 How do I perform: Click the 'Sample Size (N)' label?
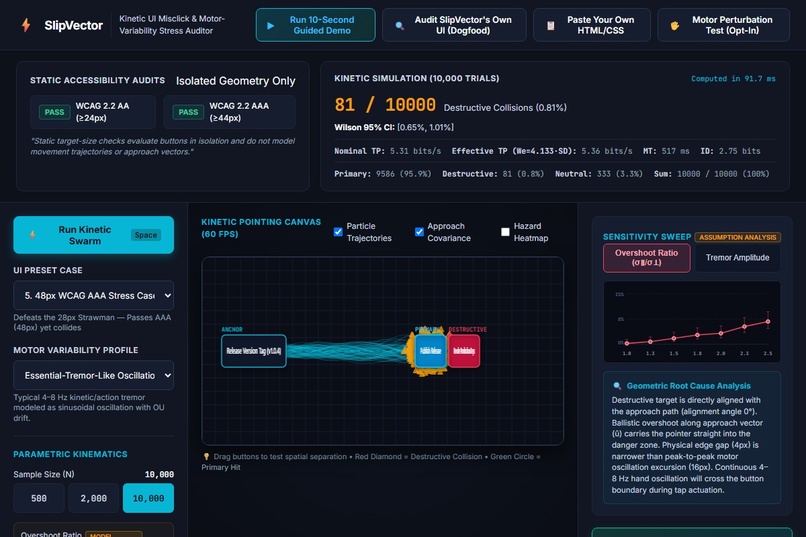[44, 474]
